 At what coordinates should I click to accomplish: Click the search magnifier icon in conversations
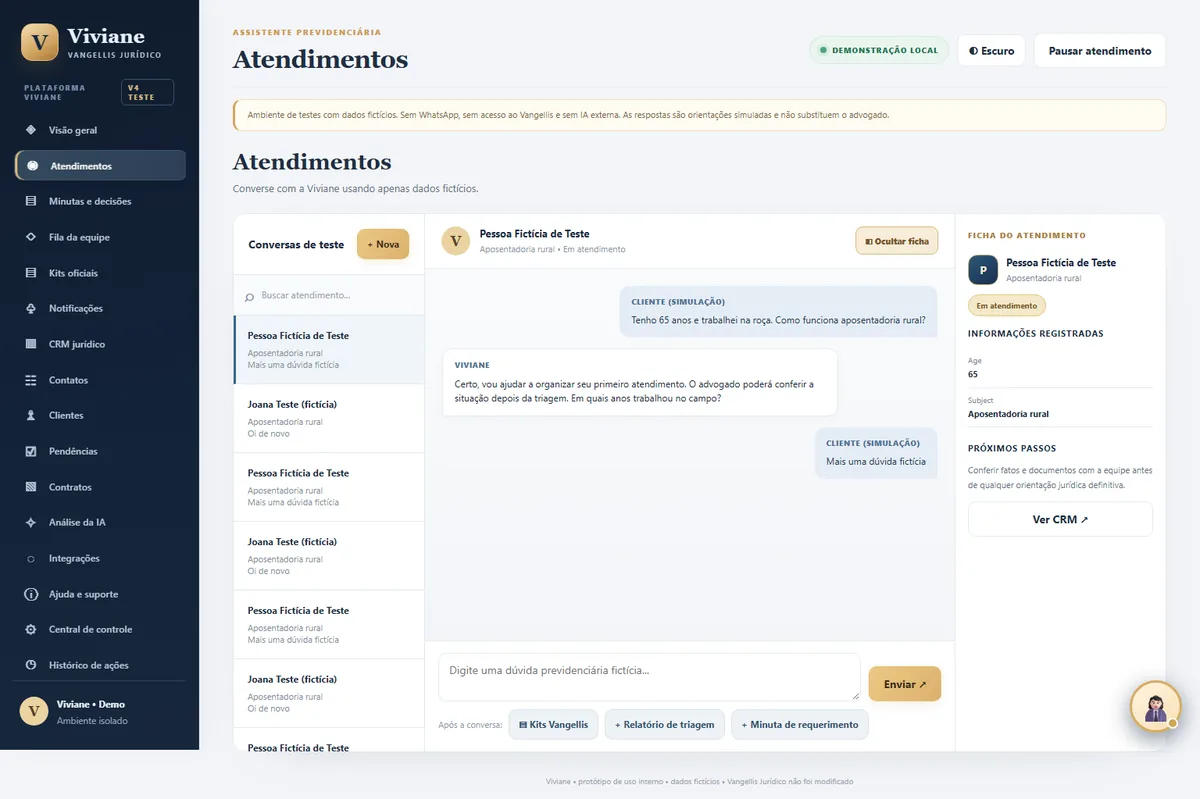click(x=249, y=297)
